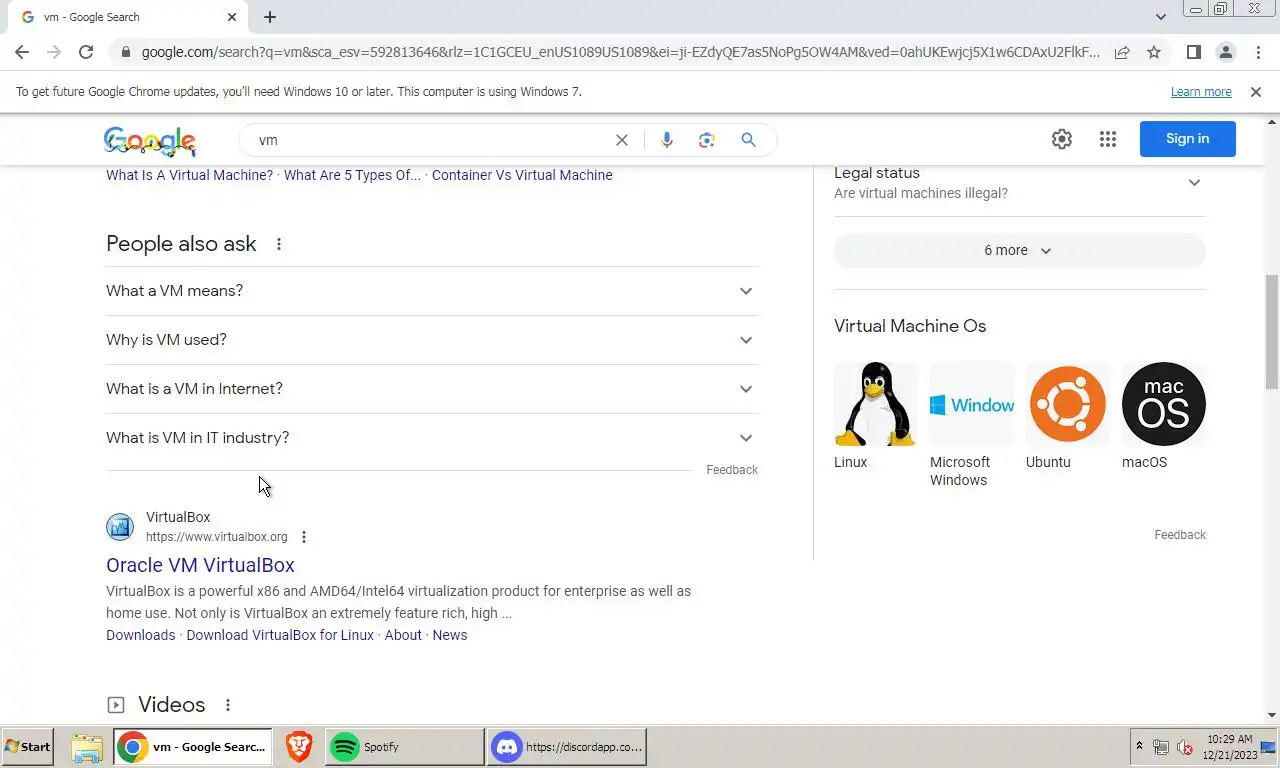Bookmark this page with star icon
This screenshot has width=1280, height=768.
(1154, 52)
